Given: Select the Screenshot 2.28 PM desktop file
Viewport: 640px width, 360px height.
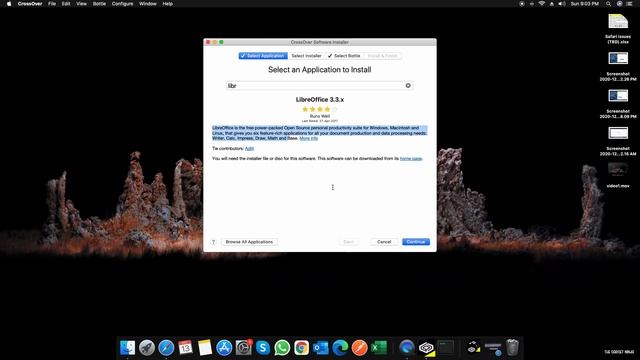Looking at the screenshot, I should 618,66.
